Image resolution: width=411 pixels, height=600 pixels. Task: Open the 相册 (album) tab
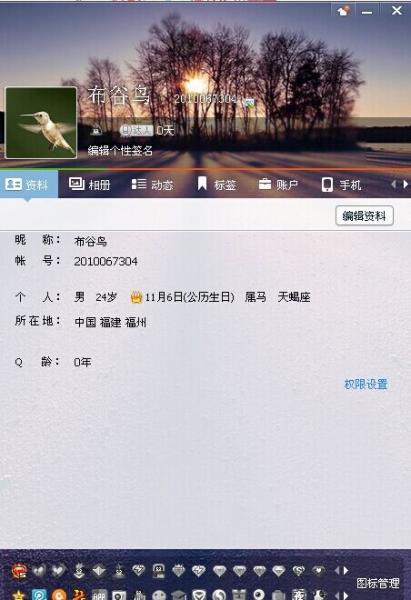(x=90, y=185)
